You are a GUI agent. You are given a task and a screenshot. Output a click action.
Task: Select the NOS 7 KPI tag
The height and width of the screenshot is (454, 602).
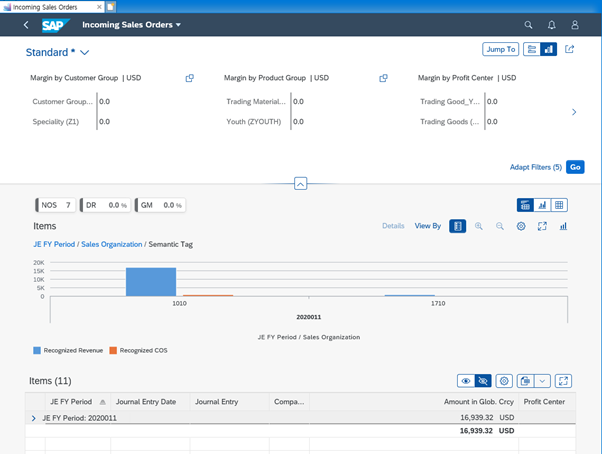56,205
